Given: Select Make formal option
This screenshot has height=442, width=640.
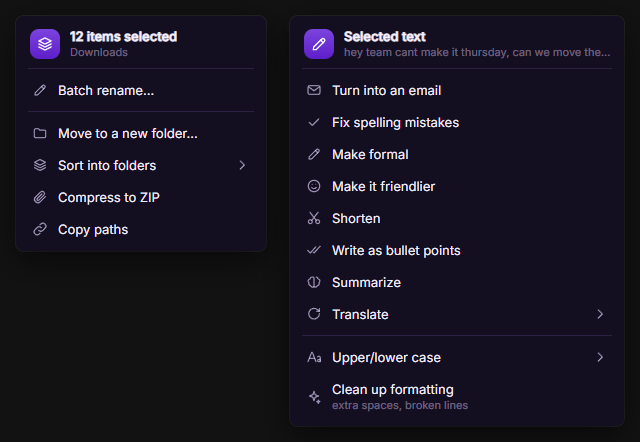Looking at the screenshot, I should [x=457, y=154].
